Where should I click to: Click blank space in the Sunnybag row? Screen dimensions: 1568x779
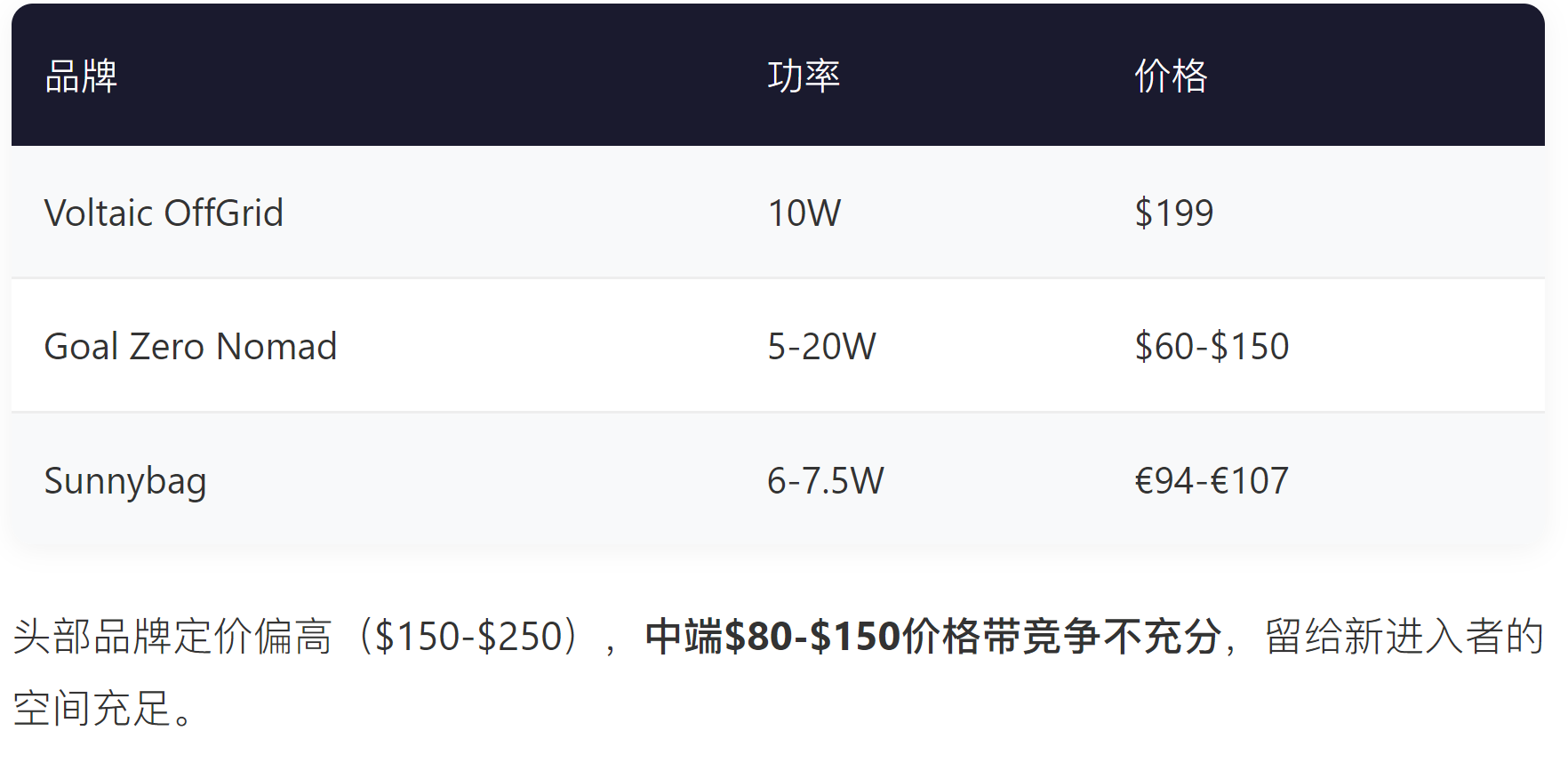click(x=489, y=481)
